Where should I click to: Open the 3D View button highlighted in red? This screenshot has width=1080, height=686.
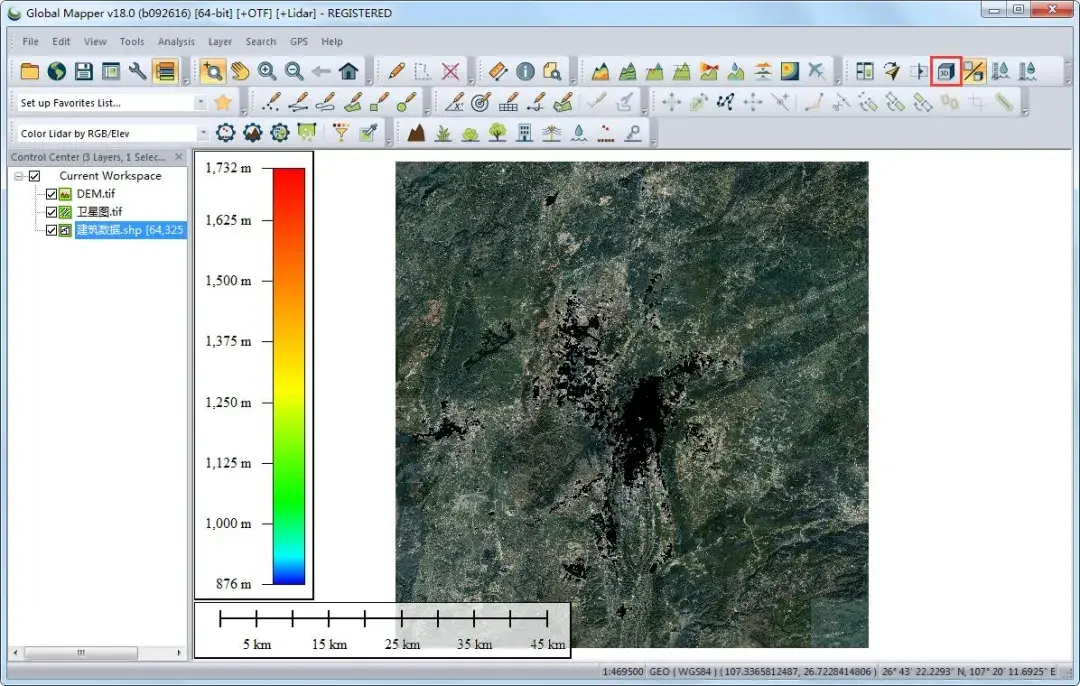946,71
